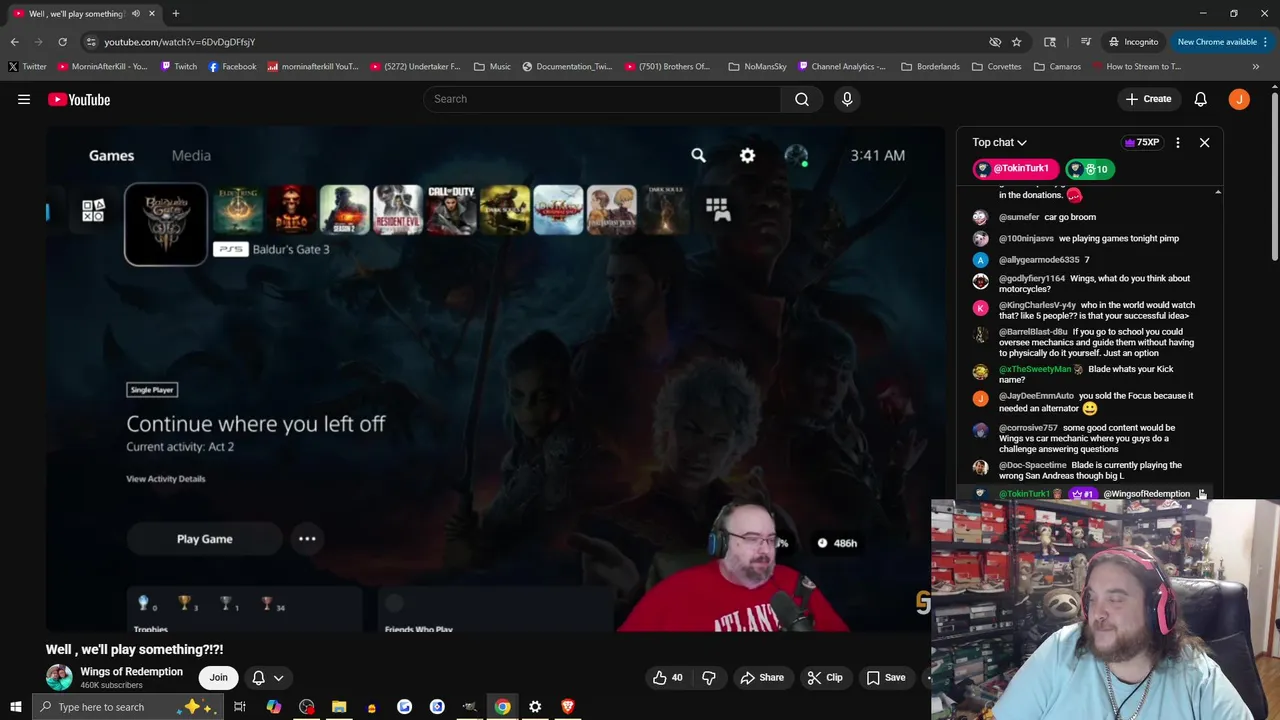The width and height of the screenshot is (1280, 720).
Task: Open the YouTube hamburger guide menu
Action: (x=24, y=99)
